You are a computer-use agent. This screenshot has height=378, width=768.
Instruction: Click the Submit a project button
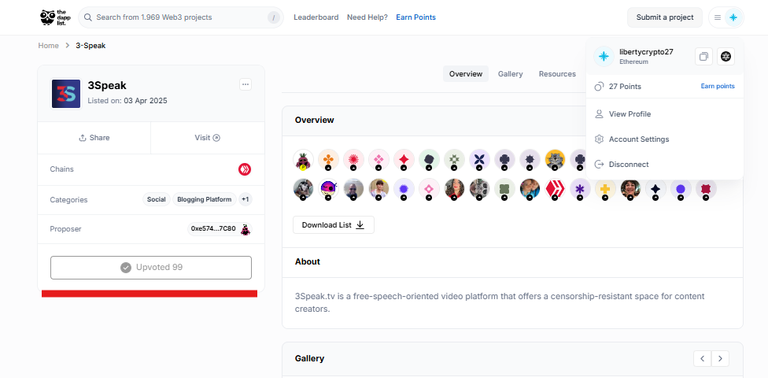(665, 17)
